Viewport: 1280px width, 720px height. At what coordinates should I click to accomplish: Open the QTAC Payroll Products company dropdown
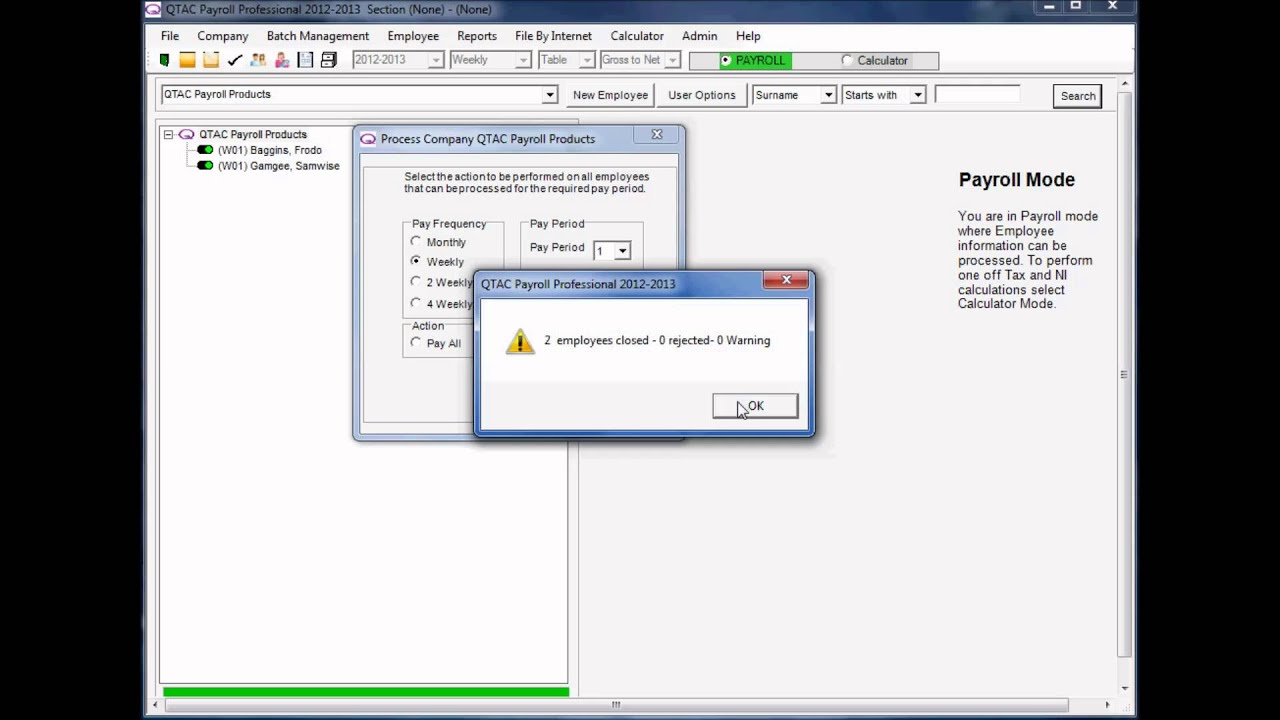point(549,95)
